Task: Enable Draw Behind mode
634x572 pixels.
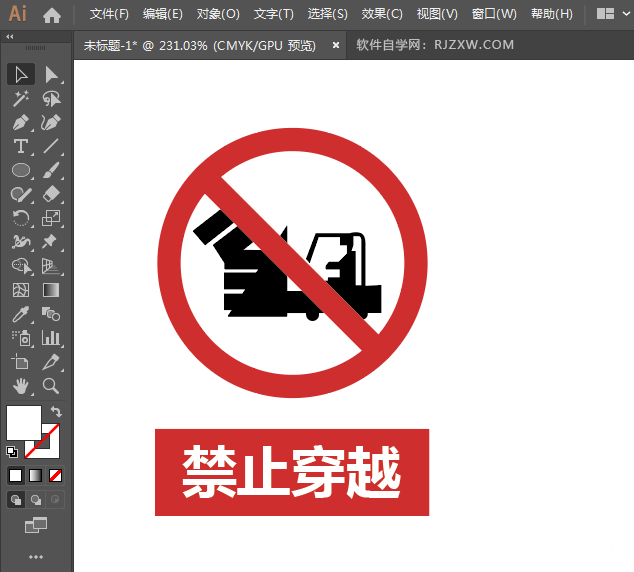Action: [36, 500]
